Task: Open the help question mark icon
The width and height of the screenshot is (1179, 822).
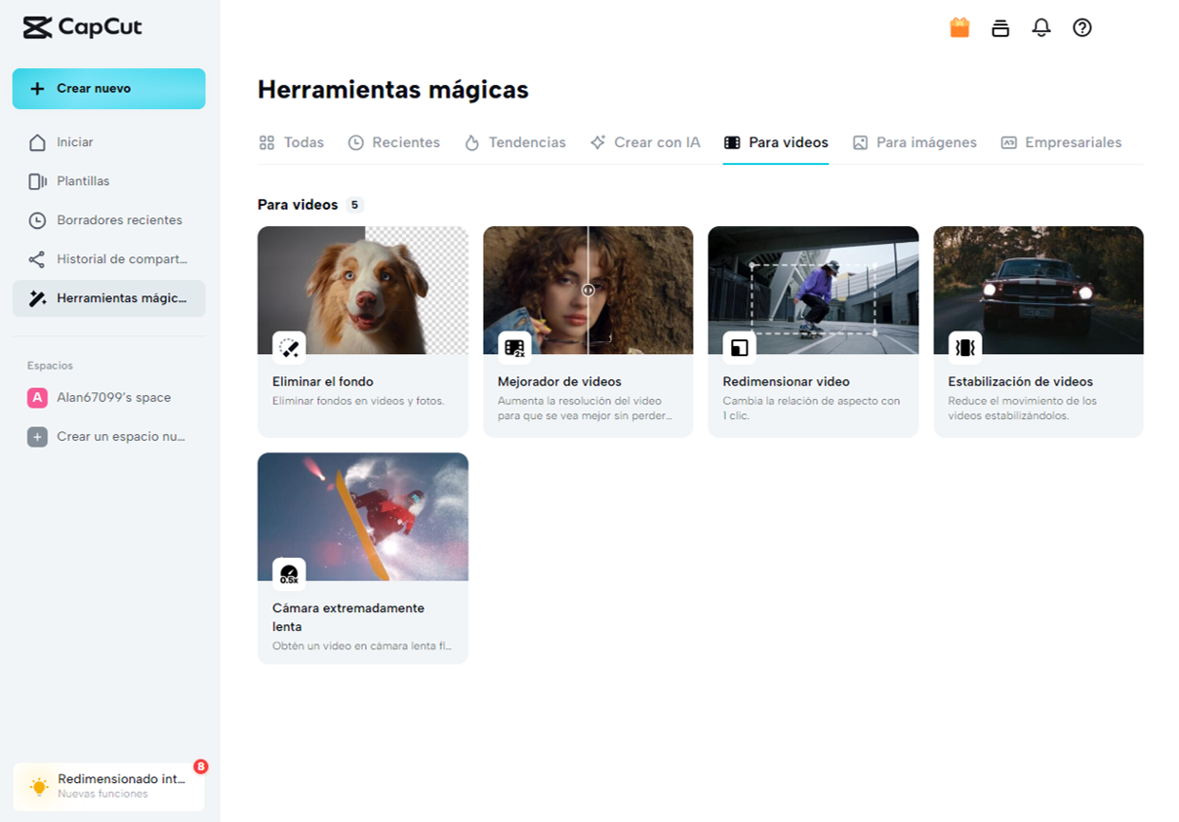Action: [1082, 28]
